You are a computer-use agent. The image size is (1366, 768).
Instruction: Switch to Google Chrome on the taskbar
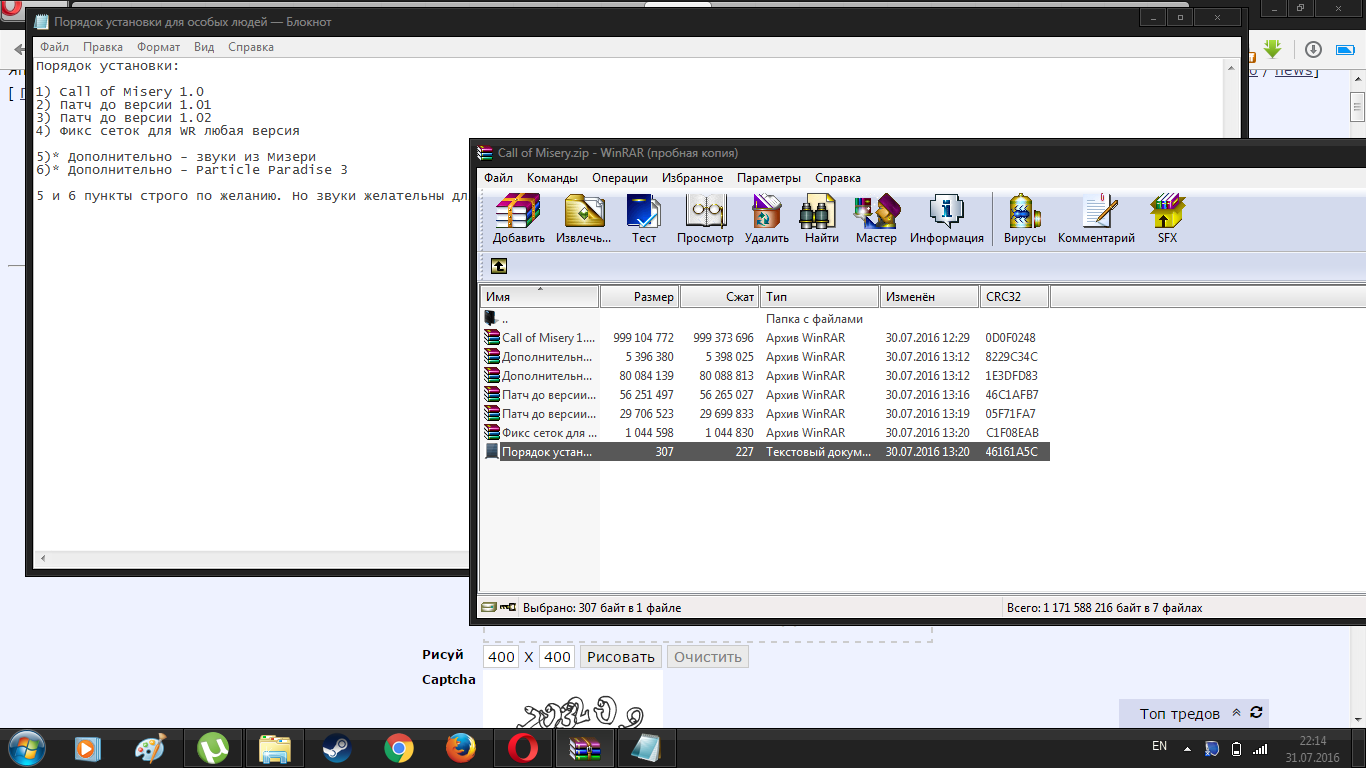(398, 748)
